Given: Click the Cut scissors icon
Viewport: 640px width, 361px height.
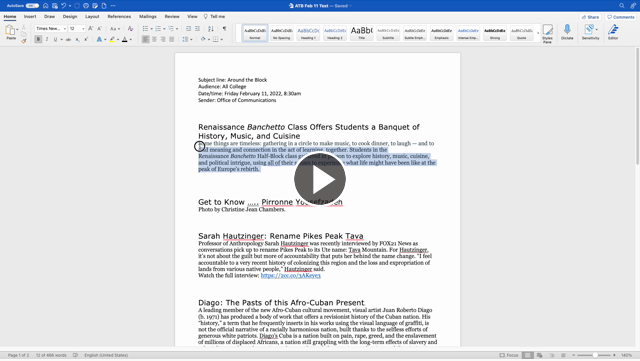Looking at the screenshot, I should click(24, 27).
